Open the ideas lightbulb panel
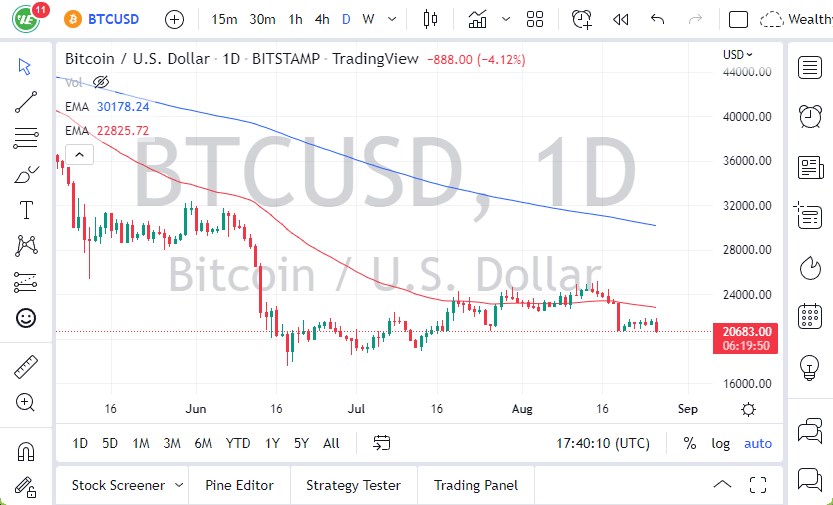The width and height of the screenshot is (833, 505). point(810,367)
